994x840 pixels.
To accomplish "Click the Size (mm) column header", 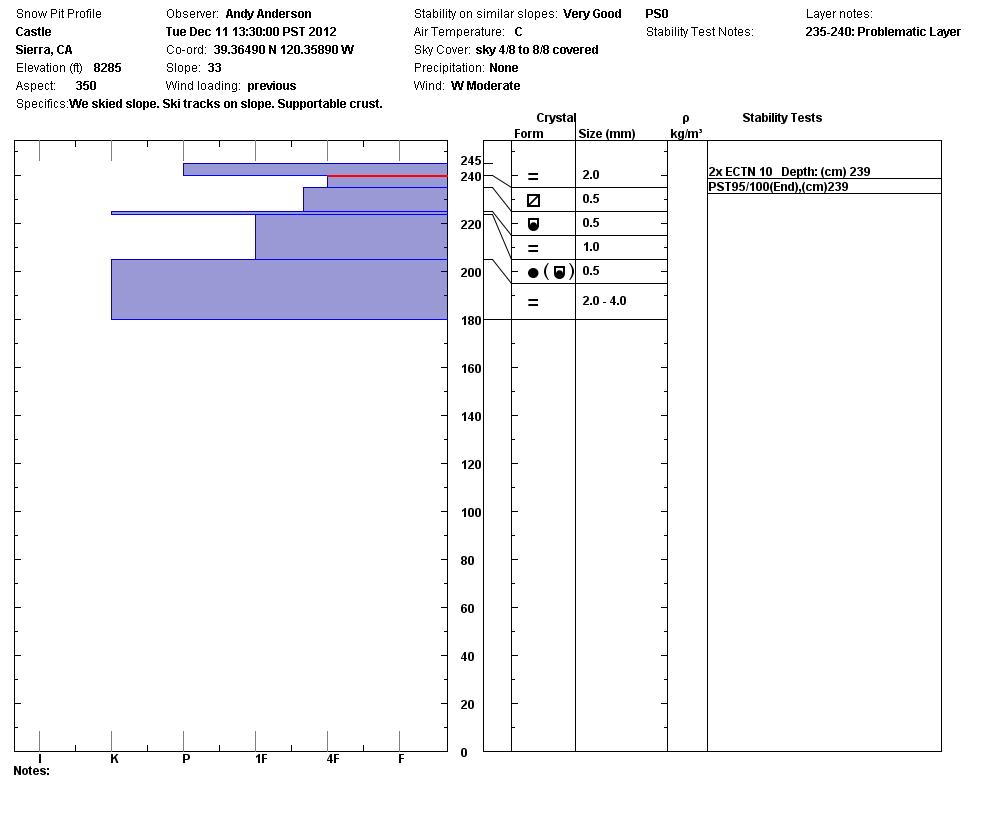I will point(606,133).
